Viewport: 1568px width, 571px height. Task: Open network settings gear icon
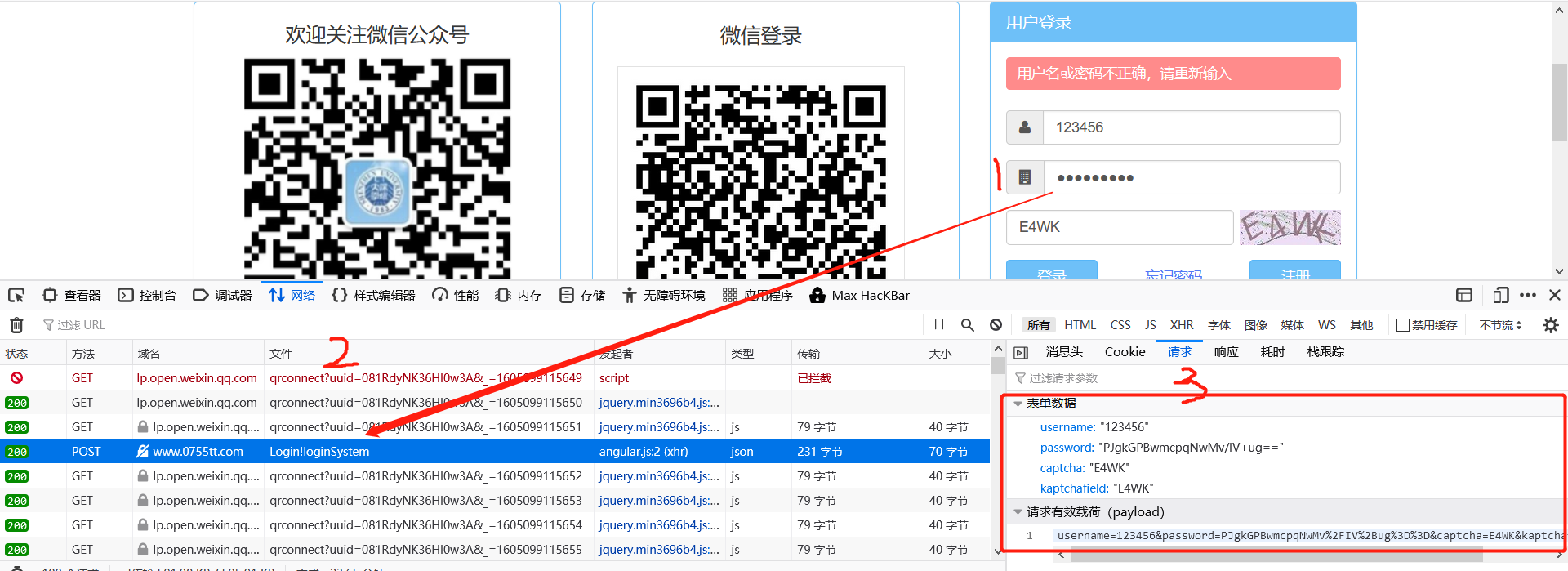pos(1551,325)
